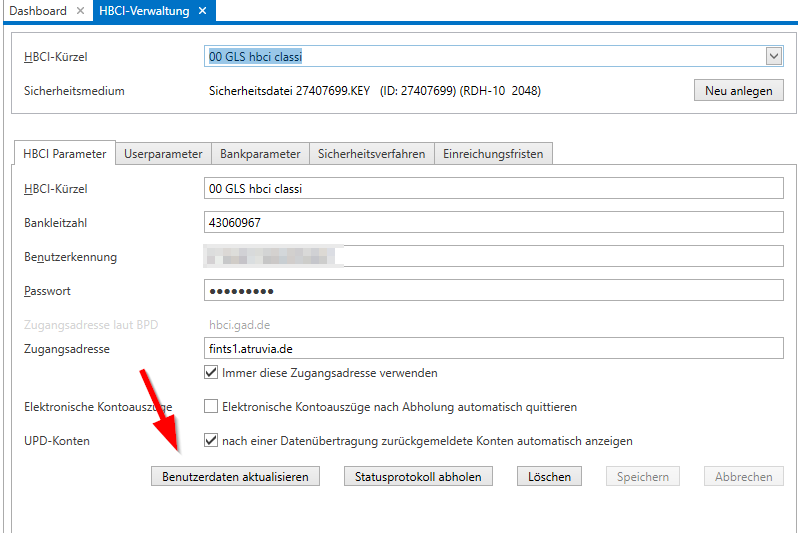Switch to the Sicherheitsverfahren tab
798x533 pixels.
tap(371, 154)
